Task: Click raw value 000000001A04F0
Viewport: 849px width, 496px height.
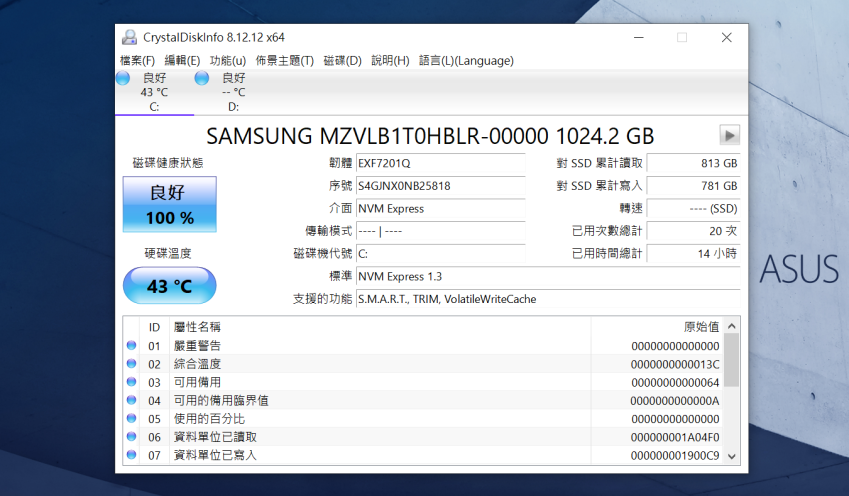Action: (x=675, y=437)
